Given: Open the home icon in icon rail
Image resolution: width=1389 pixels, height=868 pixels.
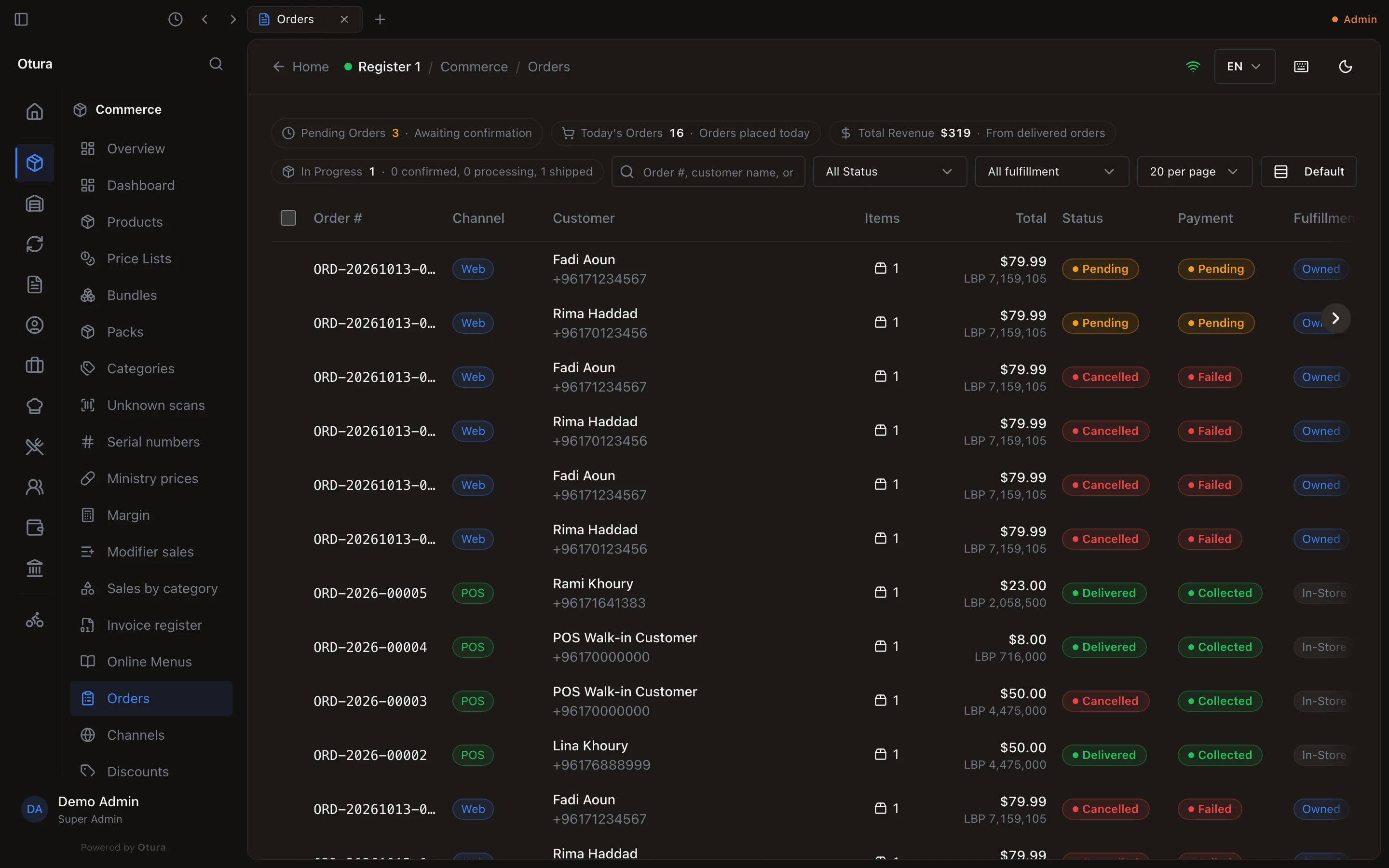Looking at the screenshot, I should 34,111.
